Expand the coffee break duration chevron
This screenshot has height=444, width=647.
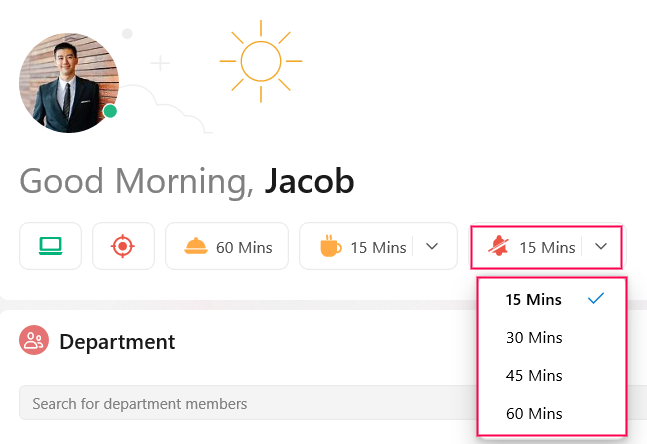pyautogui.click(x=432, y=246)
